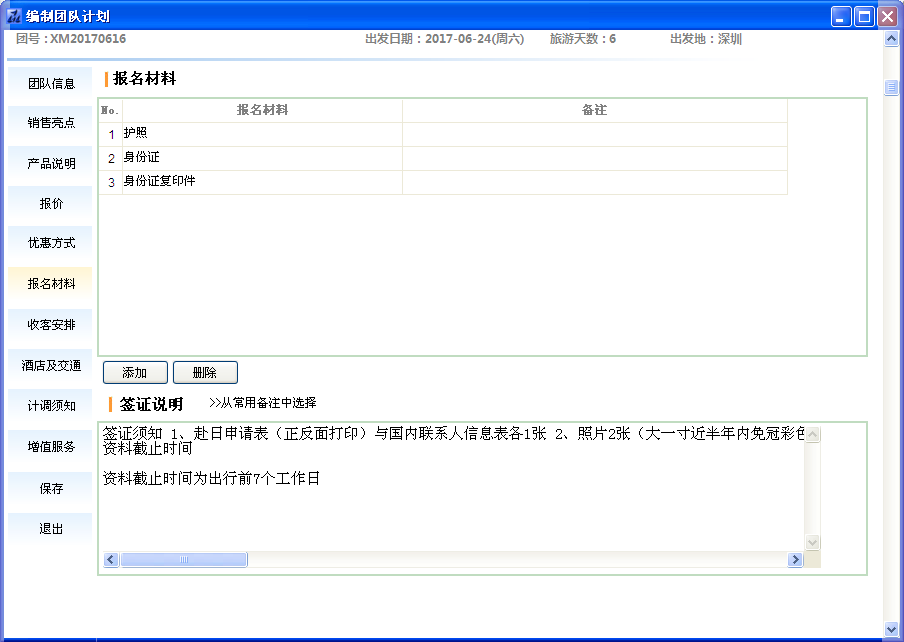
Task: Click the 出发地：深圳 text
Action: click(706, 39)
